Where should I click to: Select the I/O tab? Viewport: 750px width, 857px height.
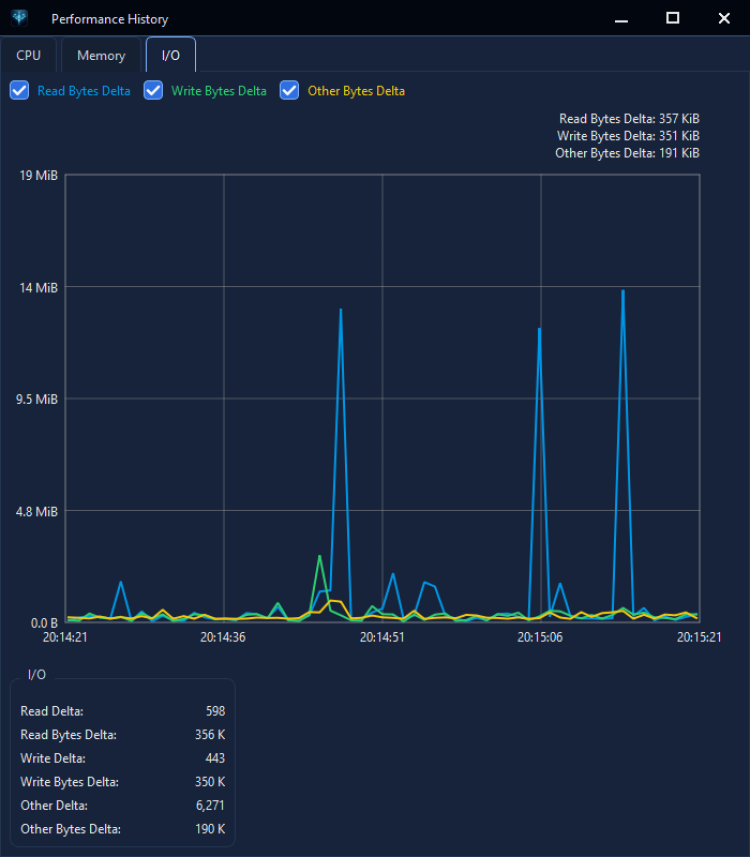tap(171, 55)
